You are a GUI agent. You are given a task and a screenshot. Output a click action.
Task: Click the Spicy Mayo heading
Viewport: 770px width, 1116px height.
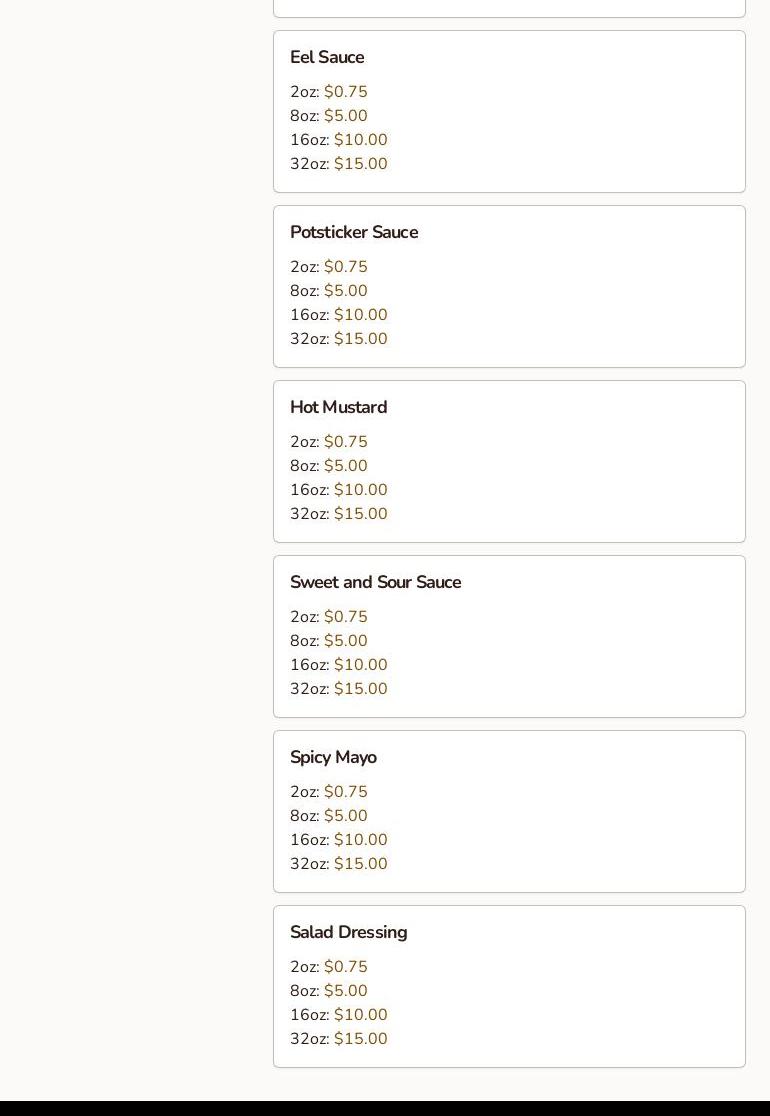pos(333,757)
